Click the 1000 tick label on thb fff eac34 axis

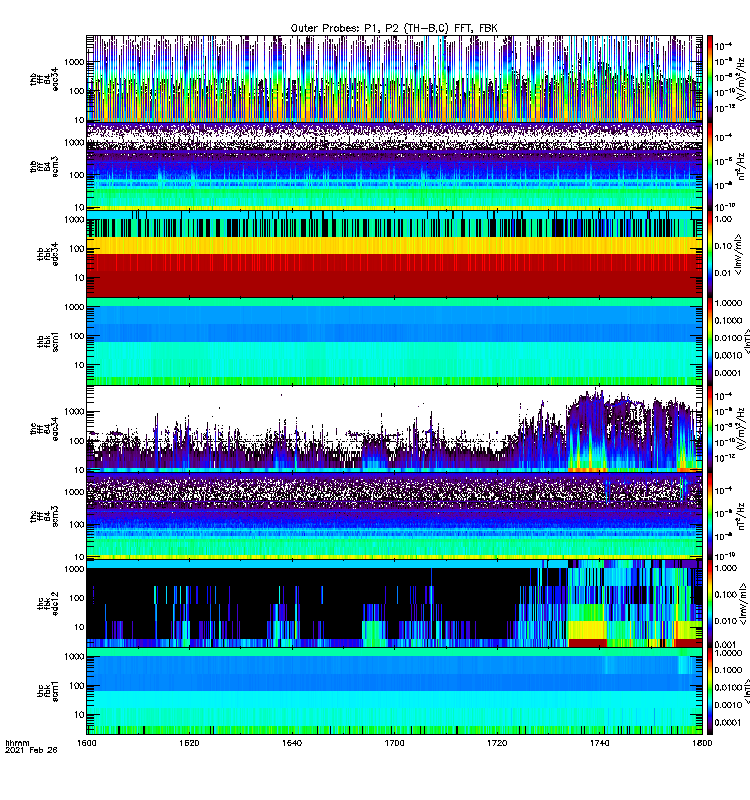74,62
